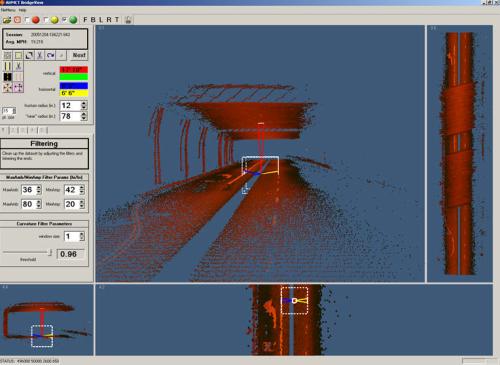The height and width of the screenshot is (365, 500).
Task: Click the curvature threshold slider handle
Action: [x=50, y=253]
